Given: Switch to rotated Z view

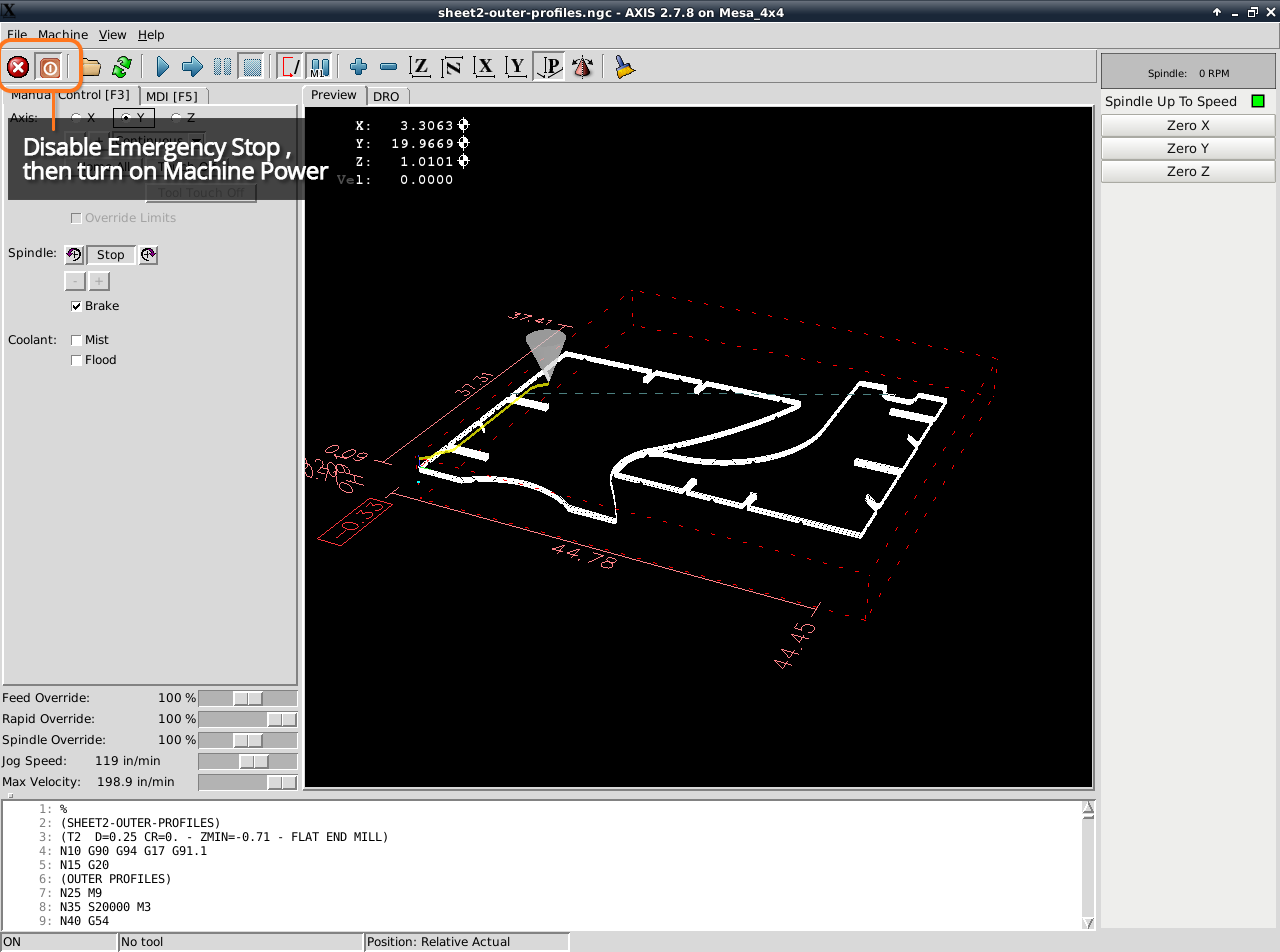Looking at the screenshot, I should click(x=452, y=67).
